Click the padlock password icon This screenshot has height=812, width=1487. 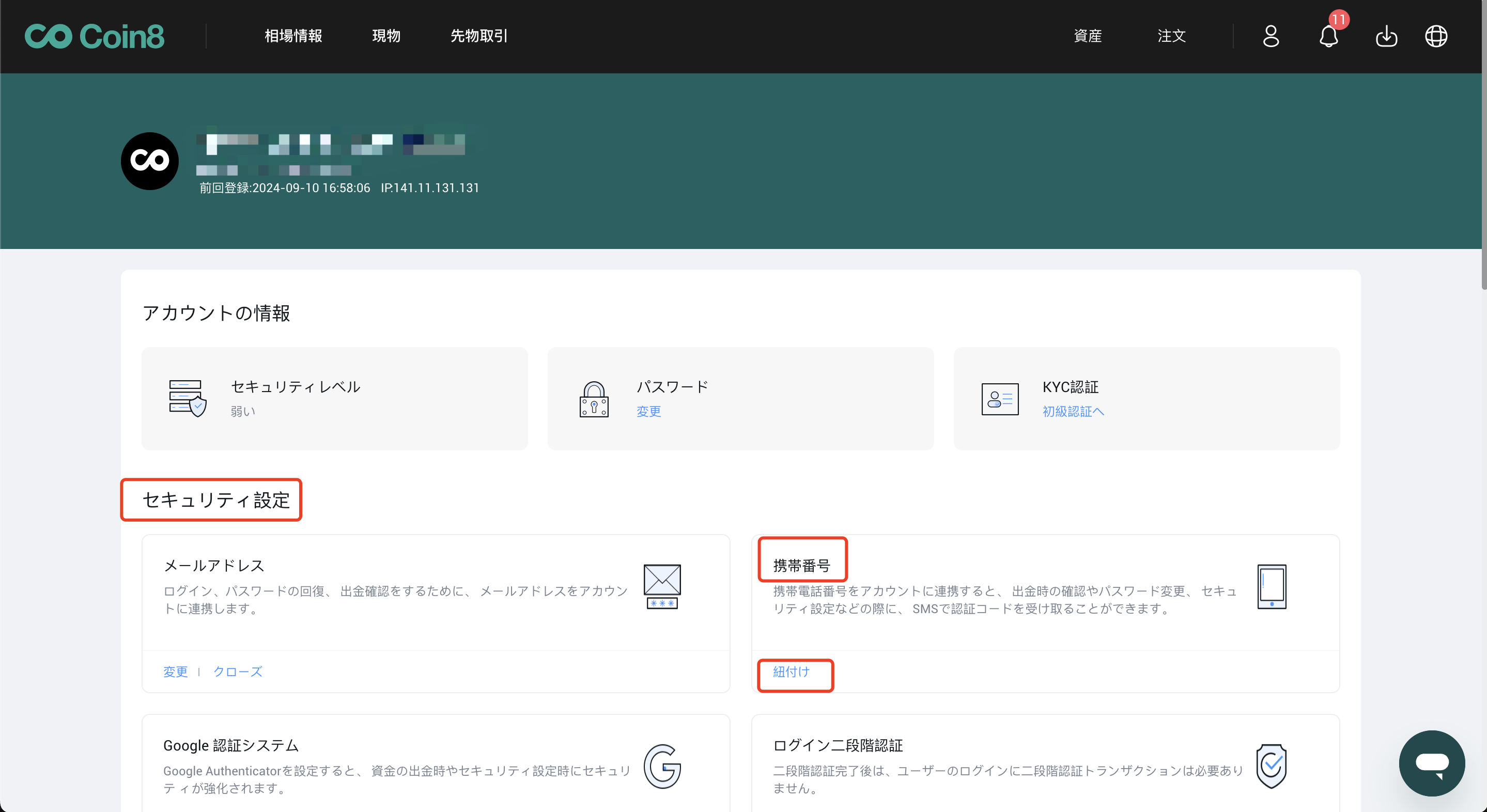tap(594, 399)
